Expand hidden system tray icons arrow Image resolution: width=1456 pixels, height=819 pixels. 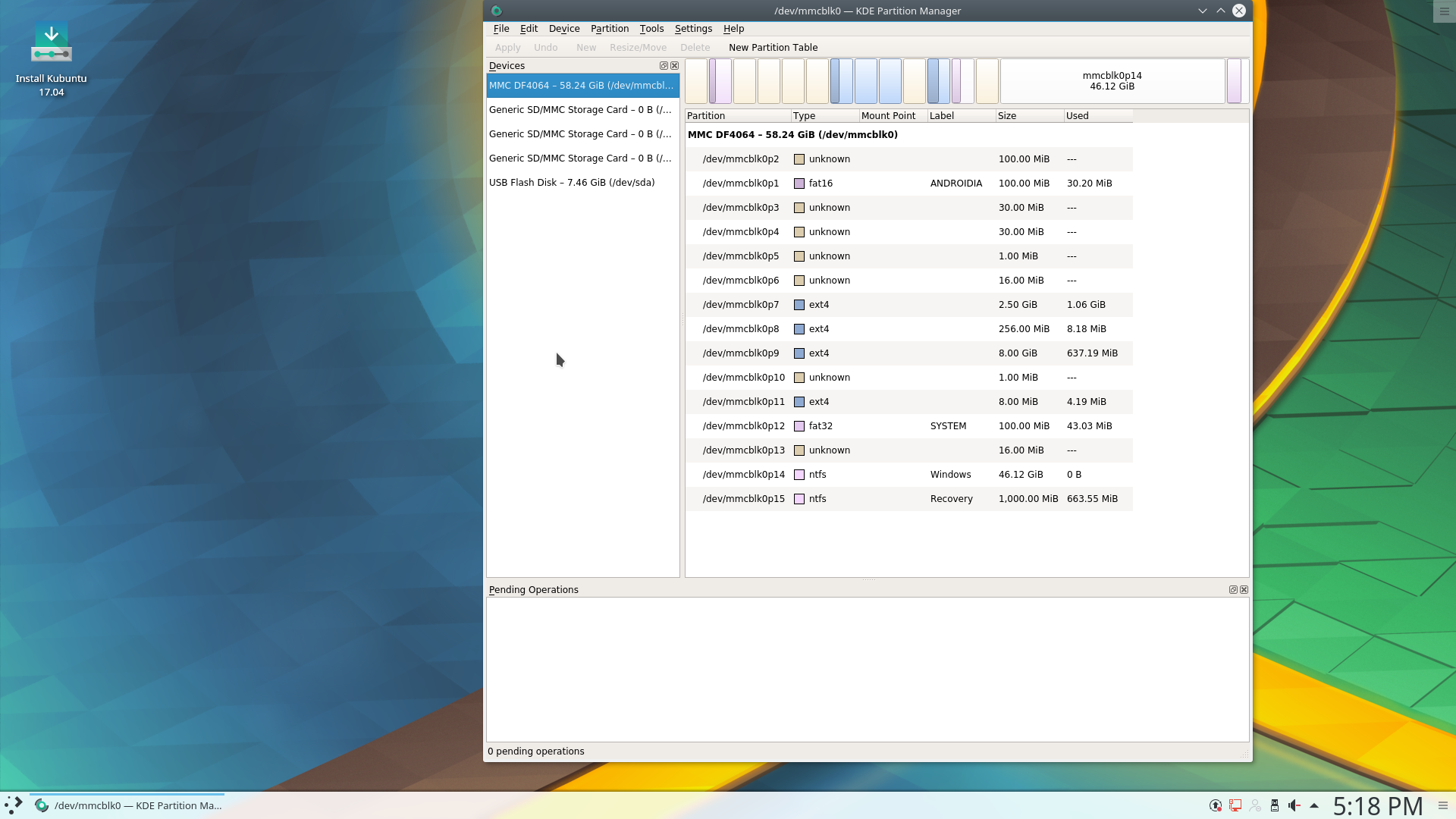pyautogui.click(x=1314, y=805)
